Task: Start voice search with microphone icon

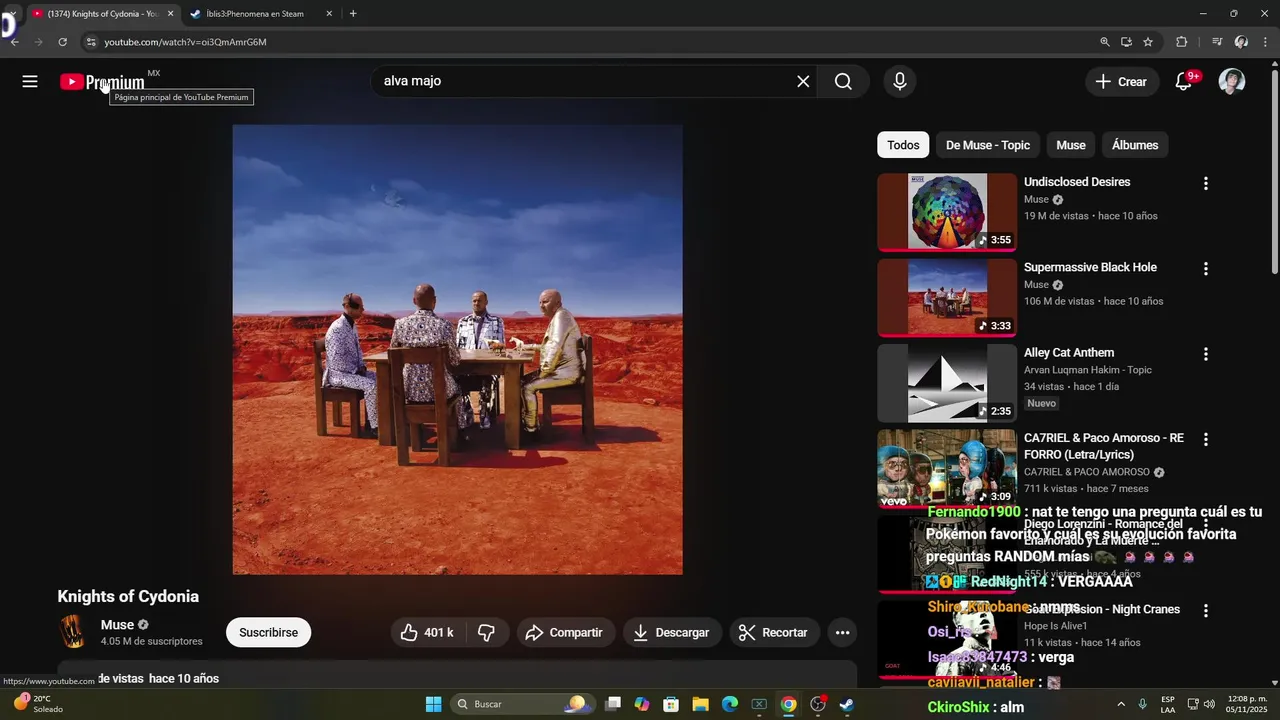Action: 900,82
